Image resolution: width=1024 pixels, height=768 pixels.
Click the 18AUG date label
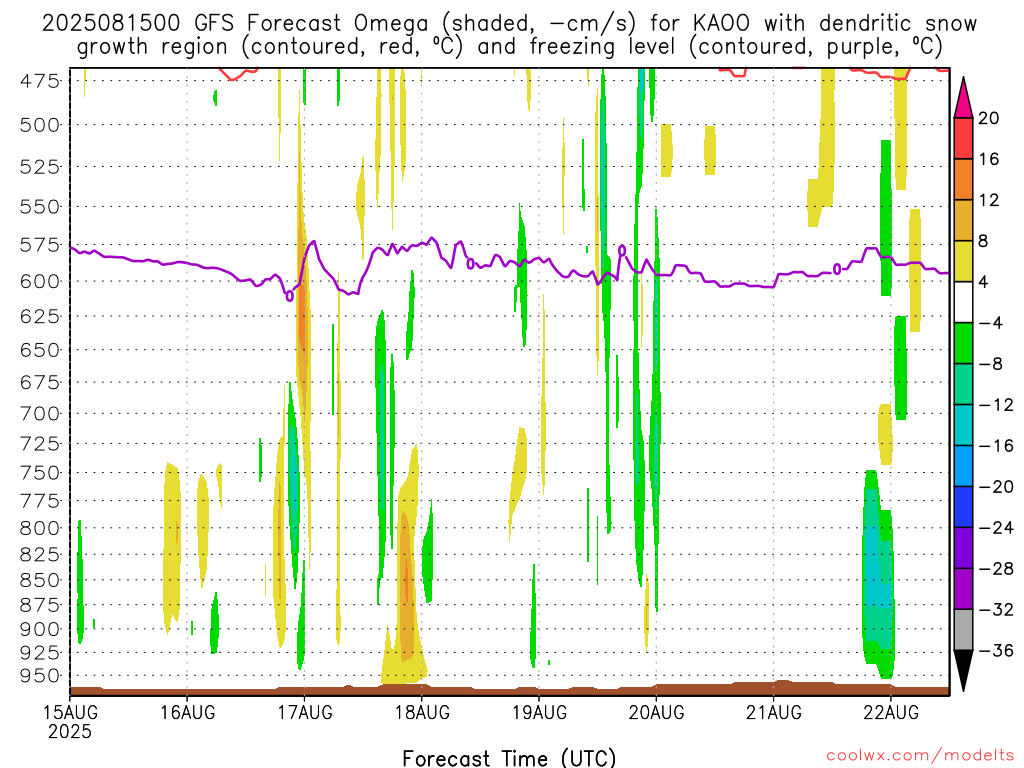pos(422,712)
